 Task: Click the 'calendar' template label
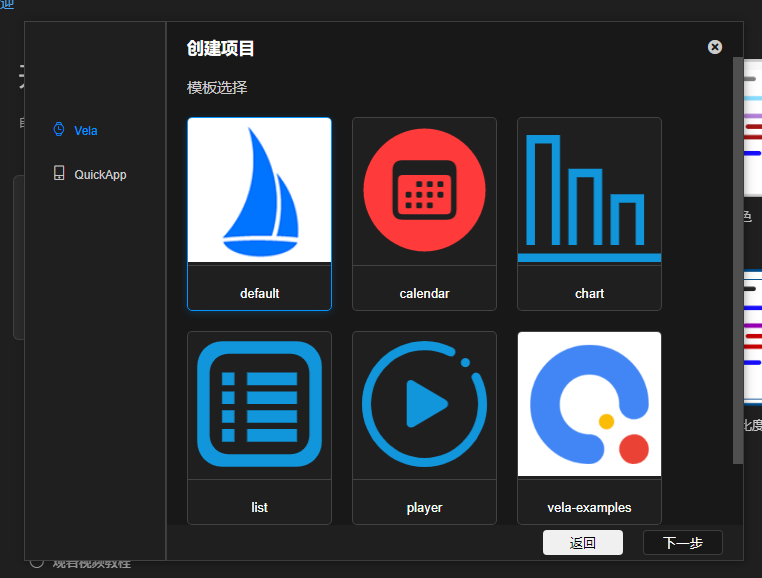click(x=424, y=294)
